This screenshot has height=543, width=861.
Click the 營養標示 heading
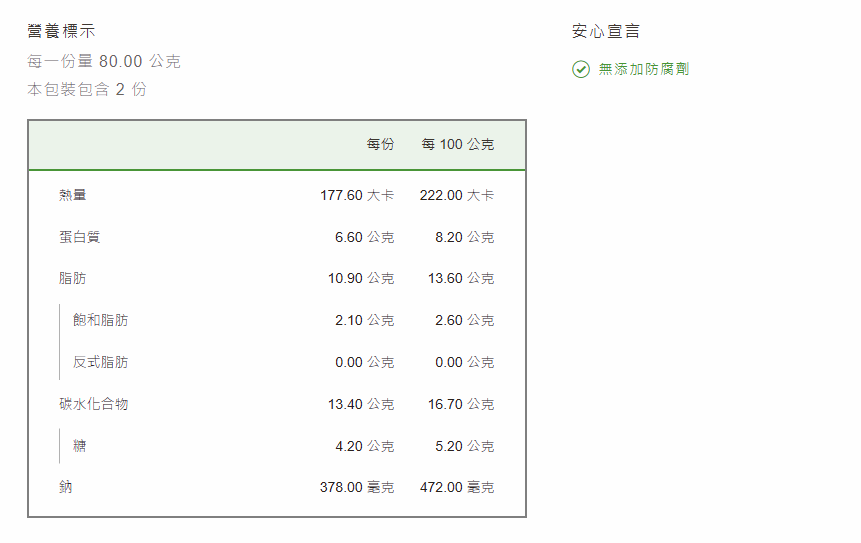[62, 31]
